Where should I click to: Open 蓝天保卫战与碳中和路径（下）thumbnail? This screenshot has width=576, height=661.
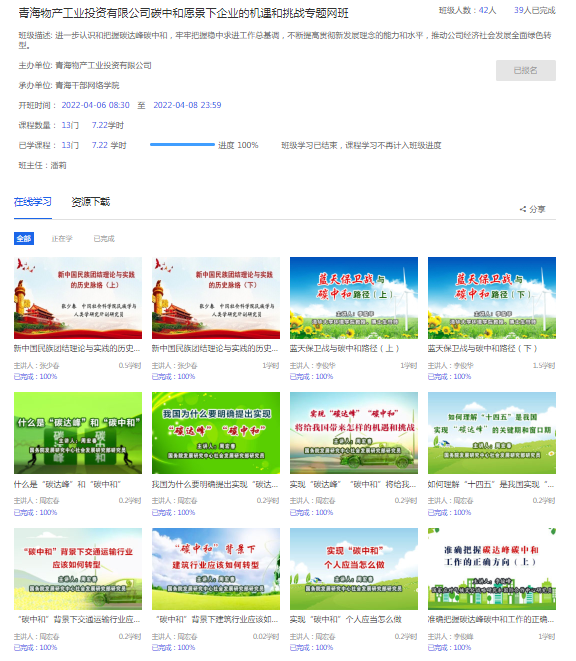coord(492,298)
